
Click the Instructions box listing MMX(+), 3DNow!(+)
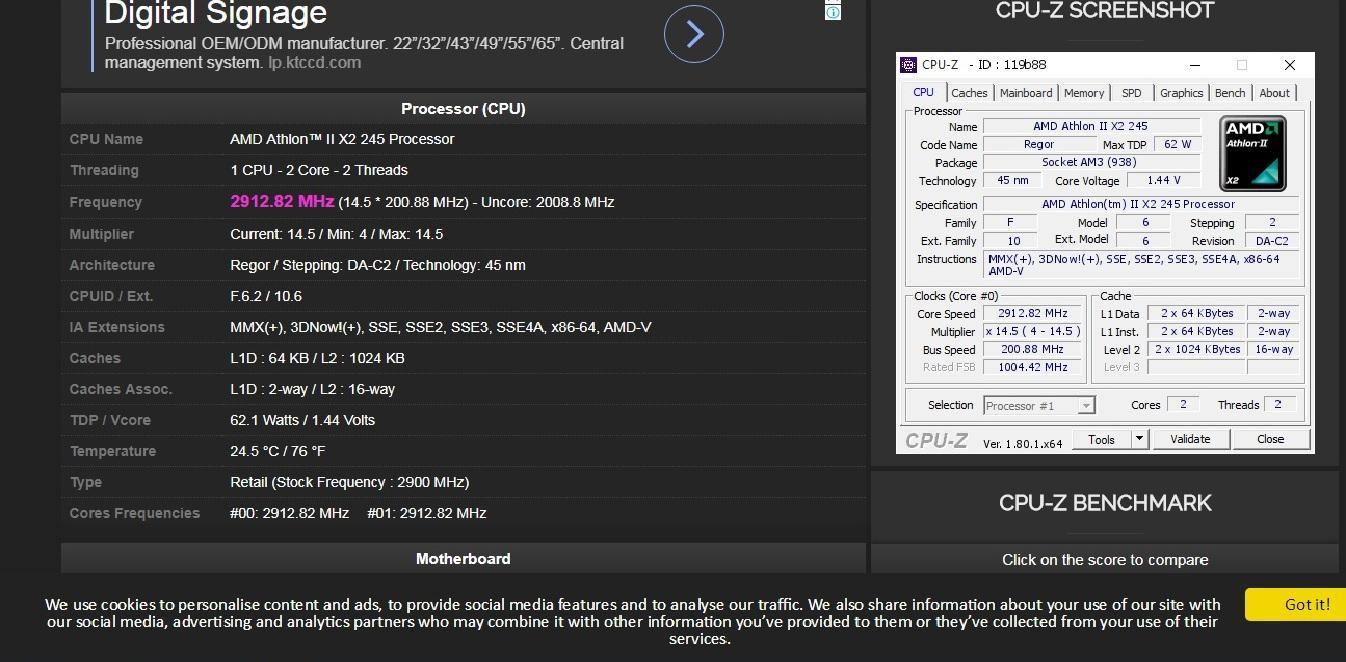(1141, 264)
